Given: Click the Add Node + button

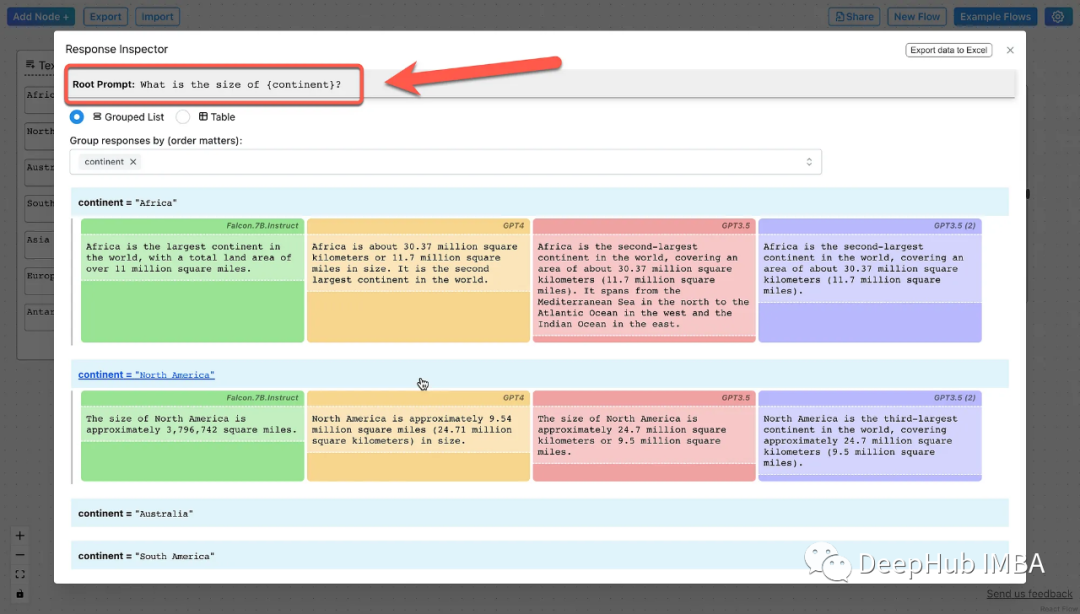Looking at the screenshot, I should point(41,17).
